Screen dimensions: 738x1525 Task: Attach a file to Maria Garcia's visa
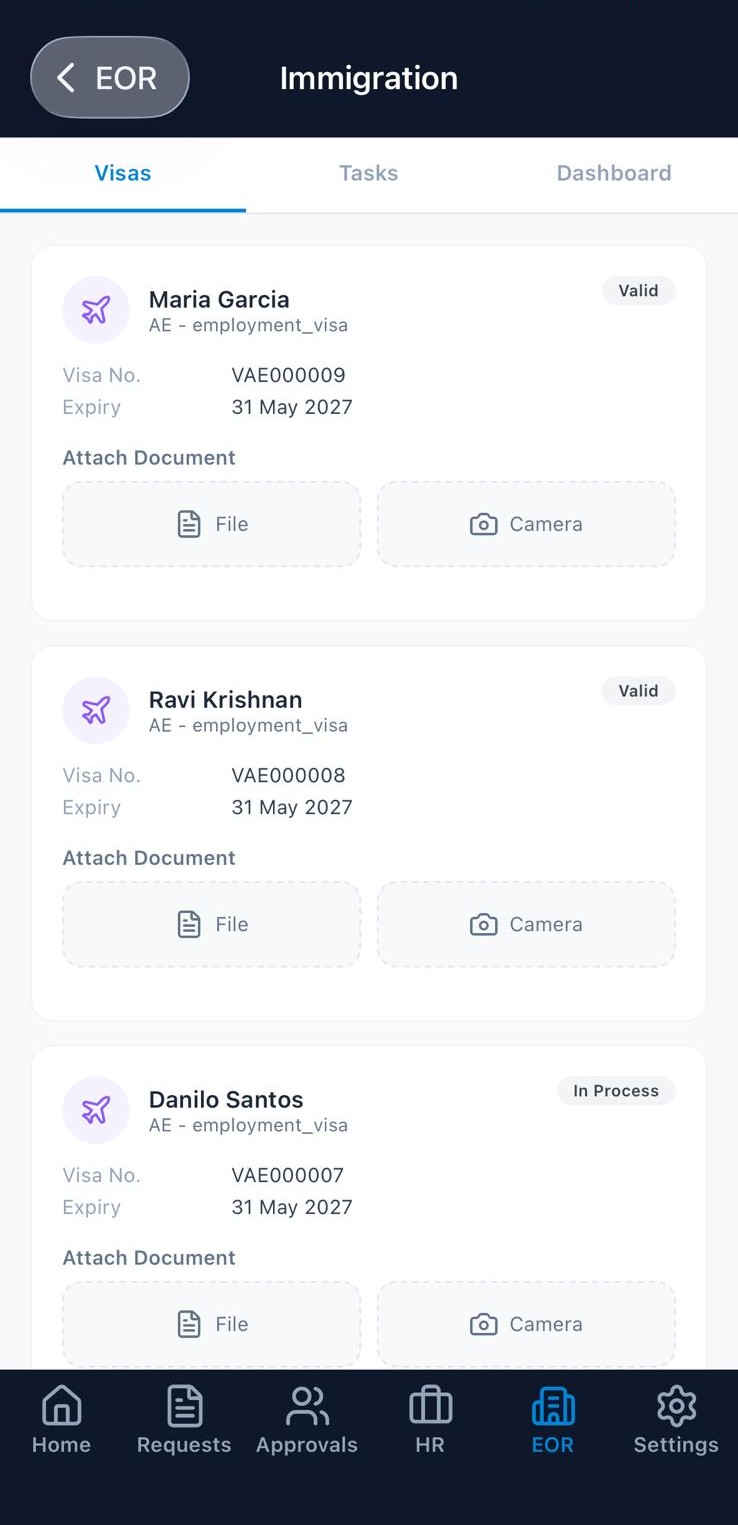click(212, 524)
